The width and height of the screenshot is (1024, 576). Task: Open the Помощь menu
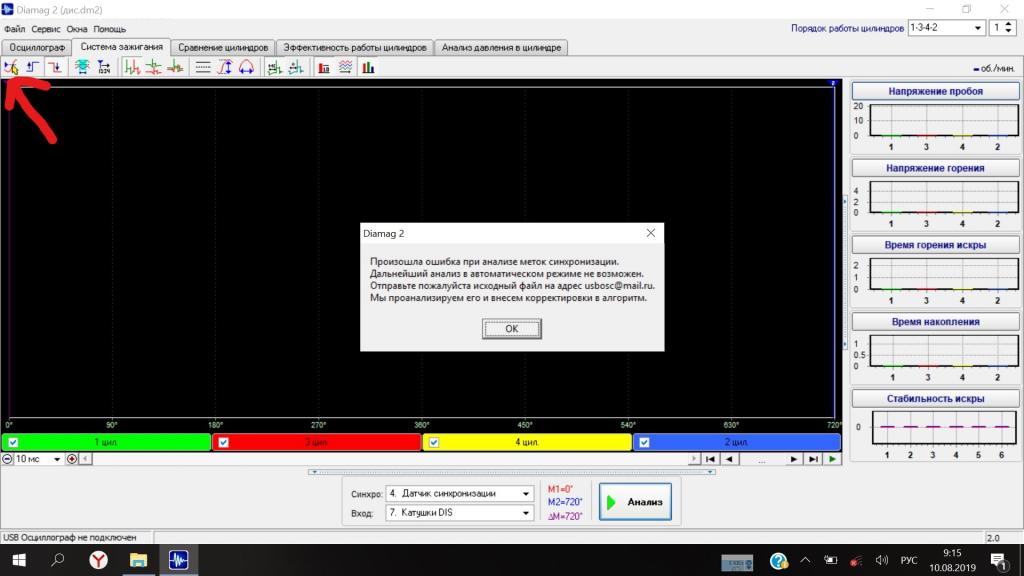(x=110, y=29)
